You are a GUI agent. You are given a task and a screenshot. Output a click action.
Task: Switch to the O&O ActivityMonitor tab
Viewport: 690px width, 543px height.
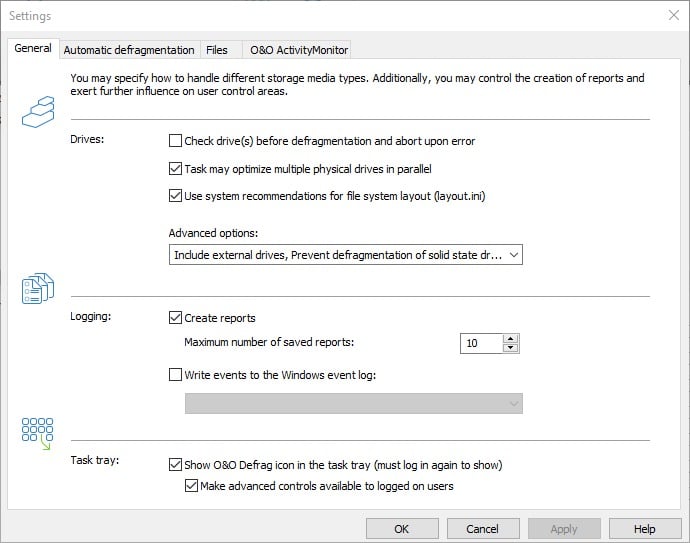pyautogui.click(x=299, y=50)
